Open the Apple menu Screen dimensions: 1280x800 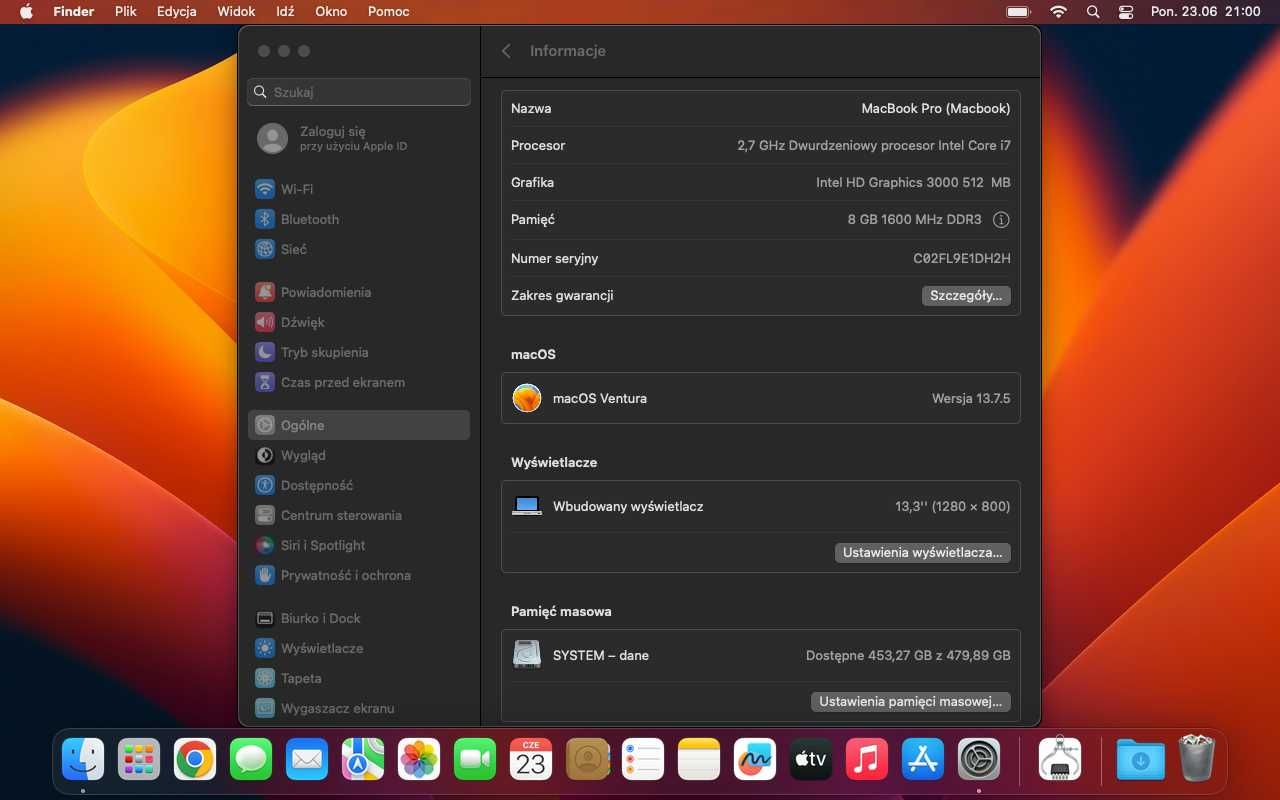26,12
